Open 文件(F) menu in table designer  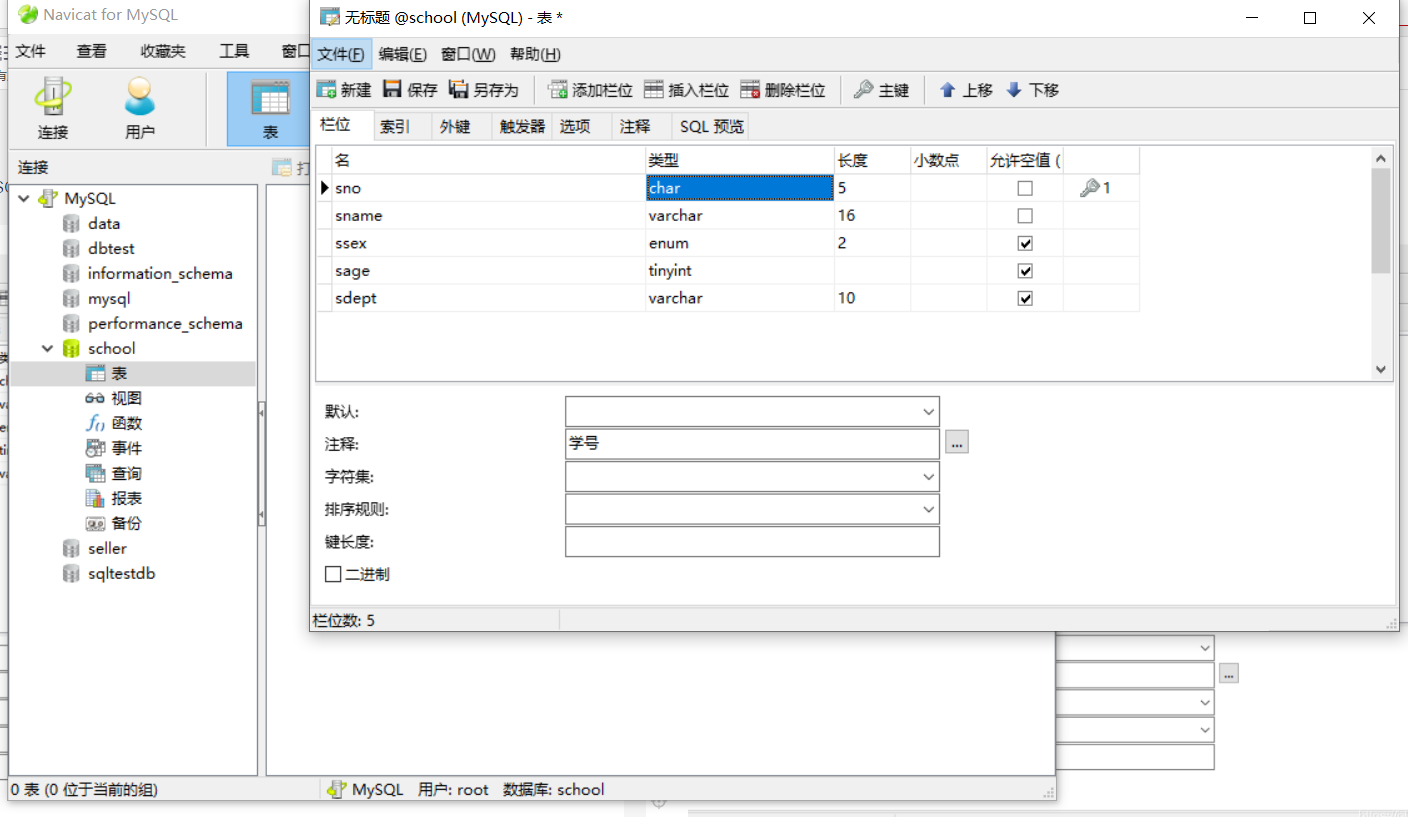pyautogui.click(x=341, y=54)
